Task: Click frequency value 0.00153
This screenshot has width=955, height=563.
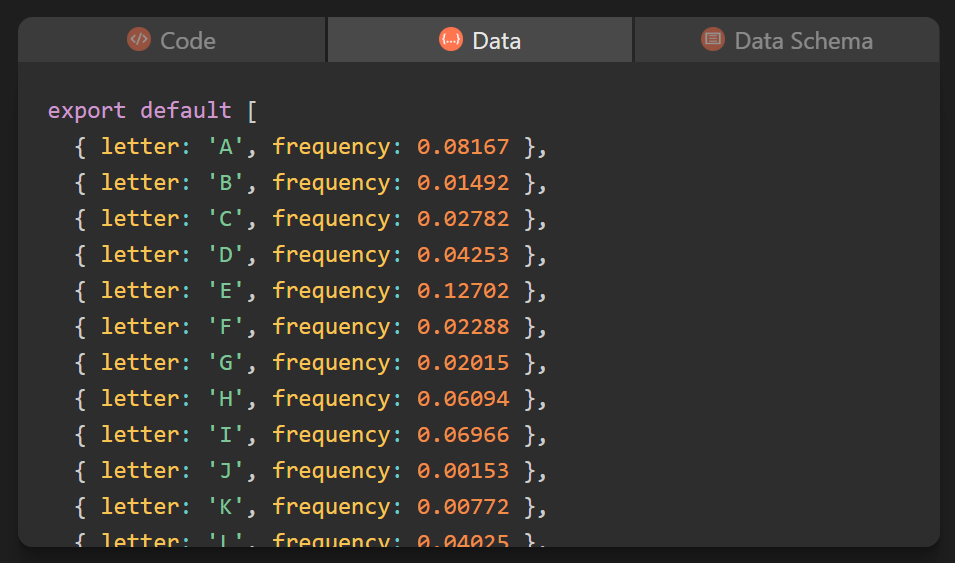Action: point(463,470)
